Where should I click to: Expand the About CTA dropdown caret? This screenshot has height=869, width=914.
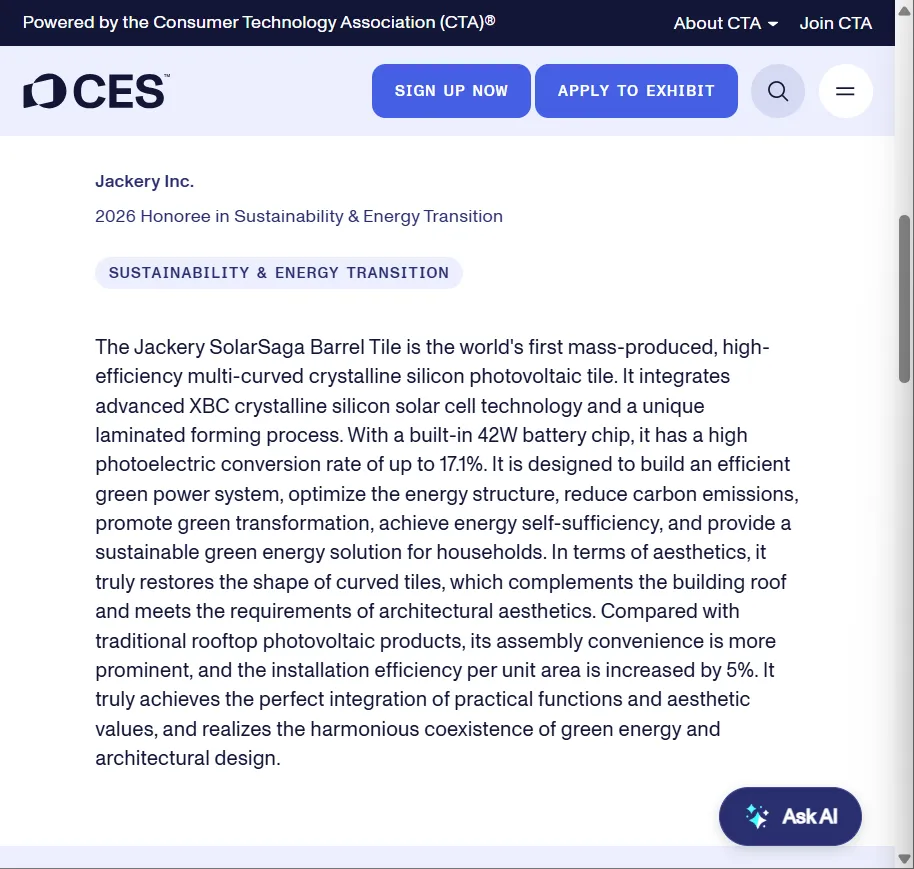click(773, 24)
